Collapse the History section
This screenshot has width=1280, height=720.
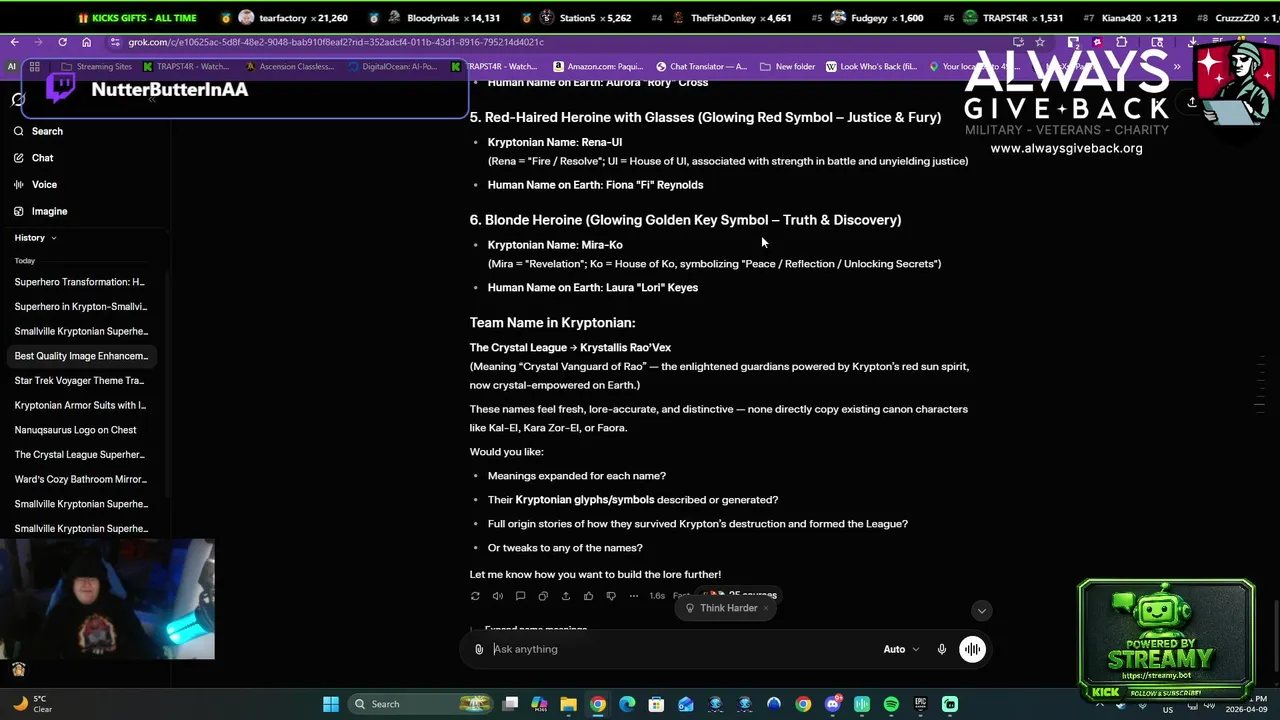coord(35,238)
